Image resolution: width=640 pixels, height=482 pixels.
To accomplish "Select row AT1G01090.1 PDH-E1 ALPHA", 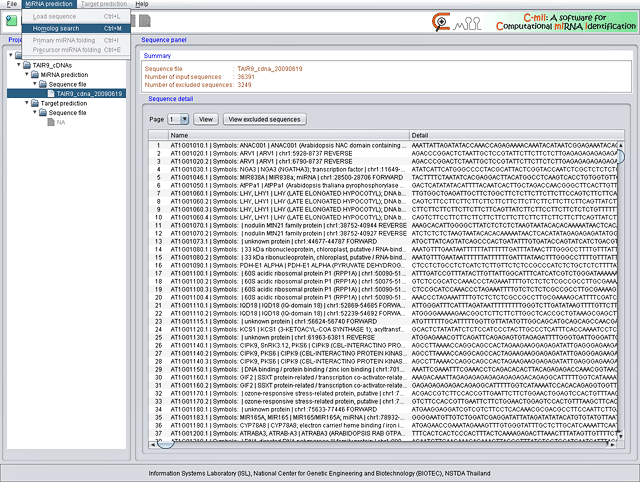I will tap(383, 265).
